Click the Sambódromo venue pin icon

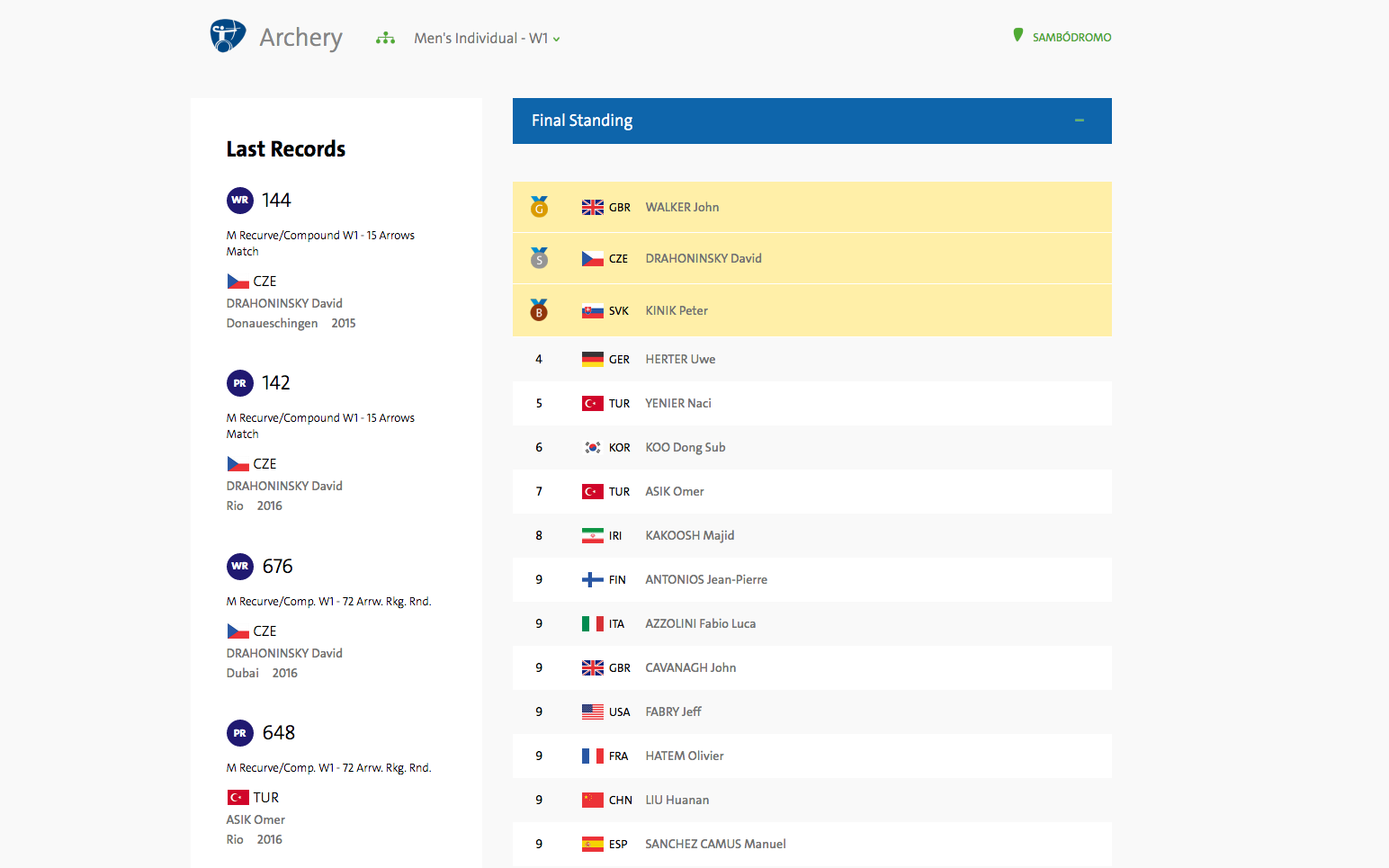(x=1017, y=35)
